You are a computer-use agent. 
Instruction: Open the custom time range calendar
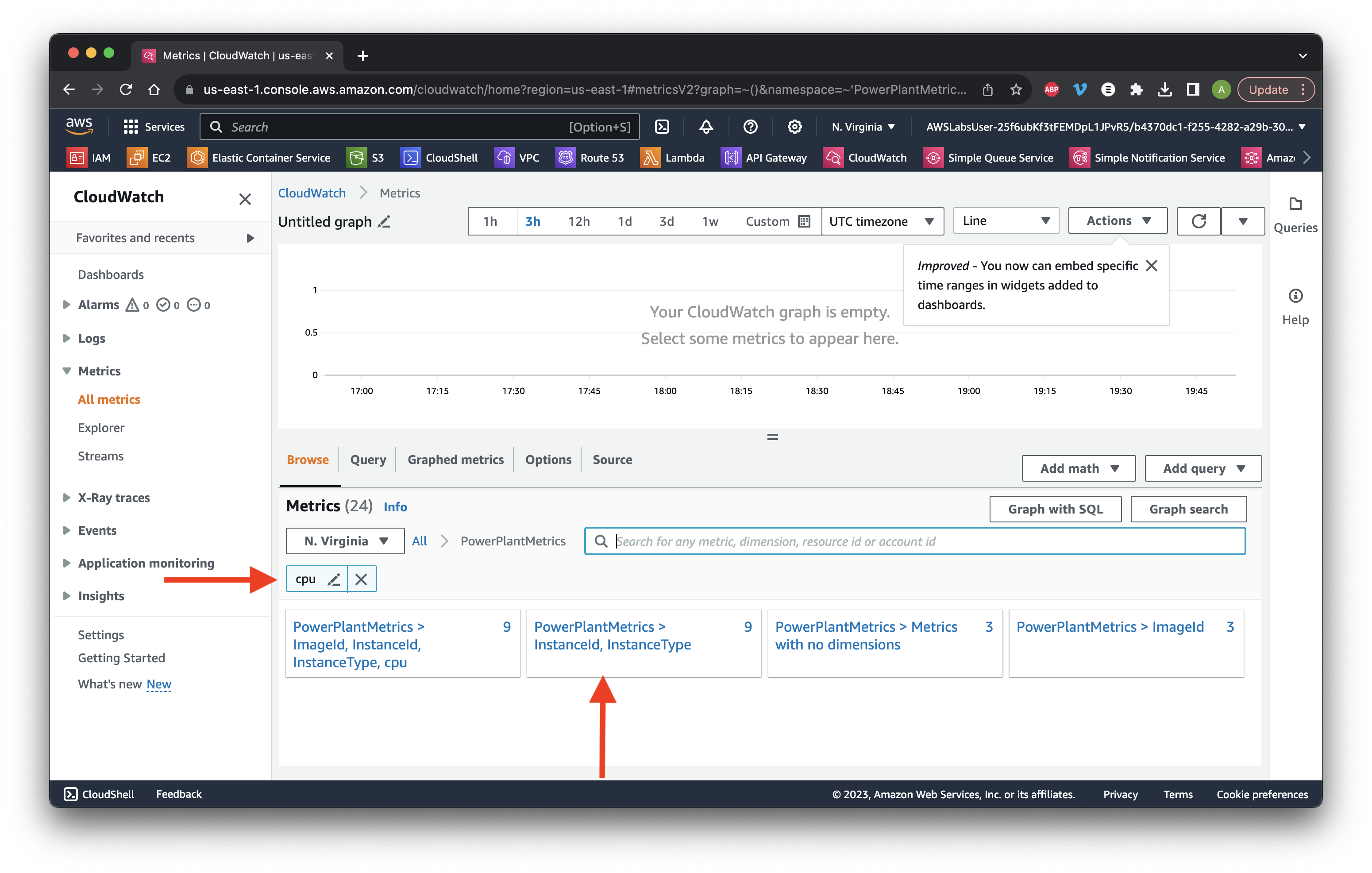point(778,221)
